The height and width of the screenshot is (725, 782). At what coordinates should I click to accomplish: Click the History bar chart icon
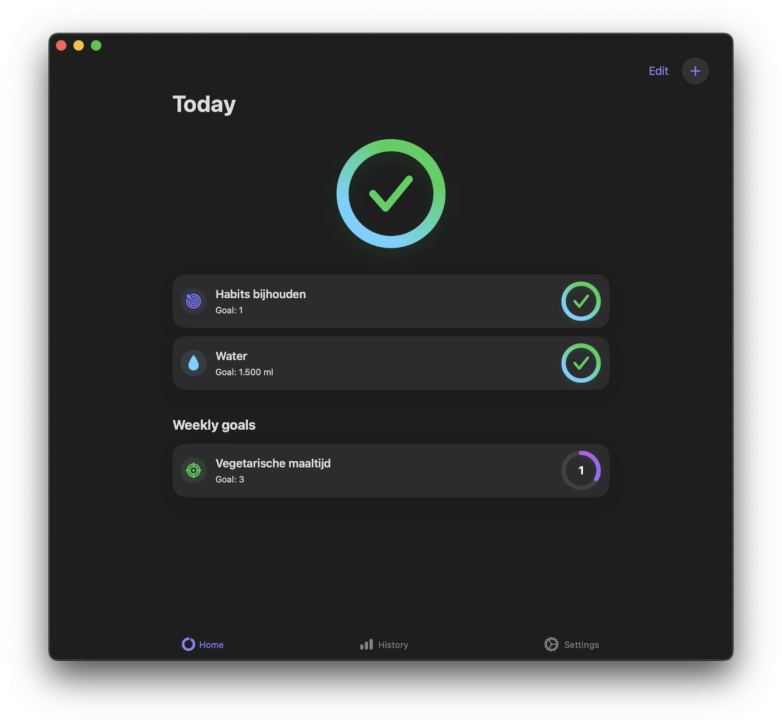(x=367, y=644)
